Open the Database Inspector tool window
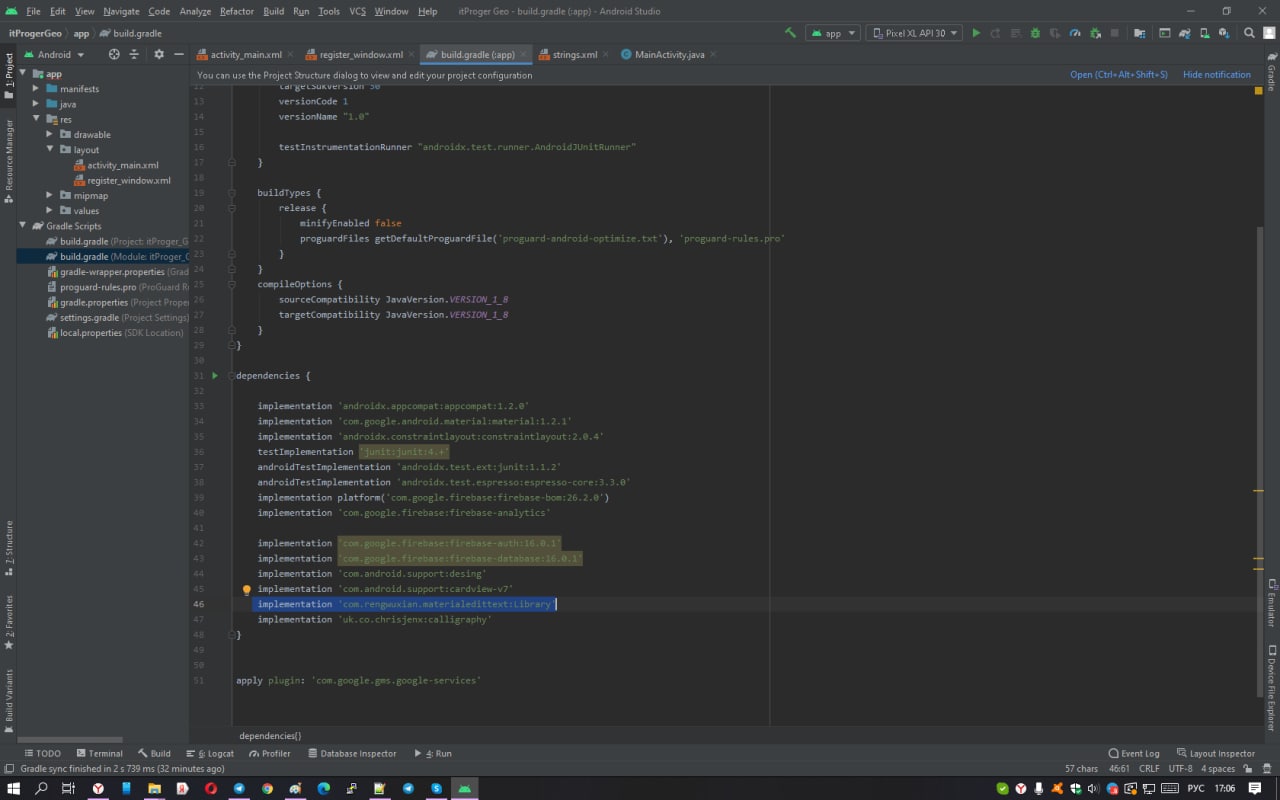1280x800 pixels. pyautogui.click(x=352, y=753)
